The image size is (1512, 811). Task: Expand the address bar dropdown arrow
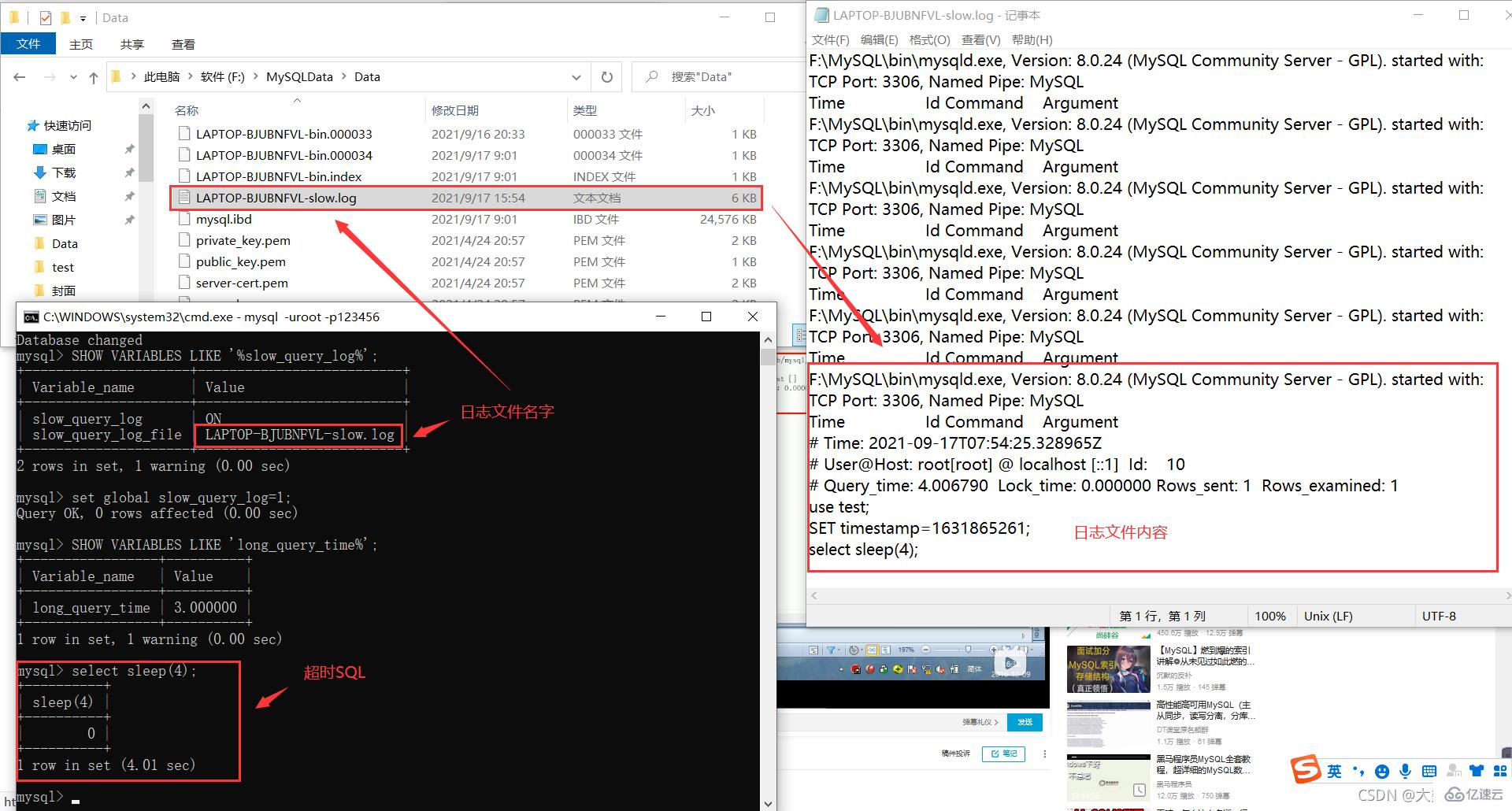tap(576, 76)
